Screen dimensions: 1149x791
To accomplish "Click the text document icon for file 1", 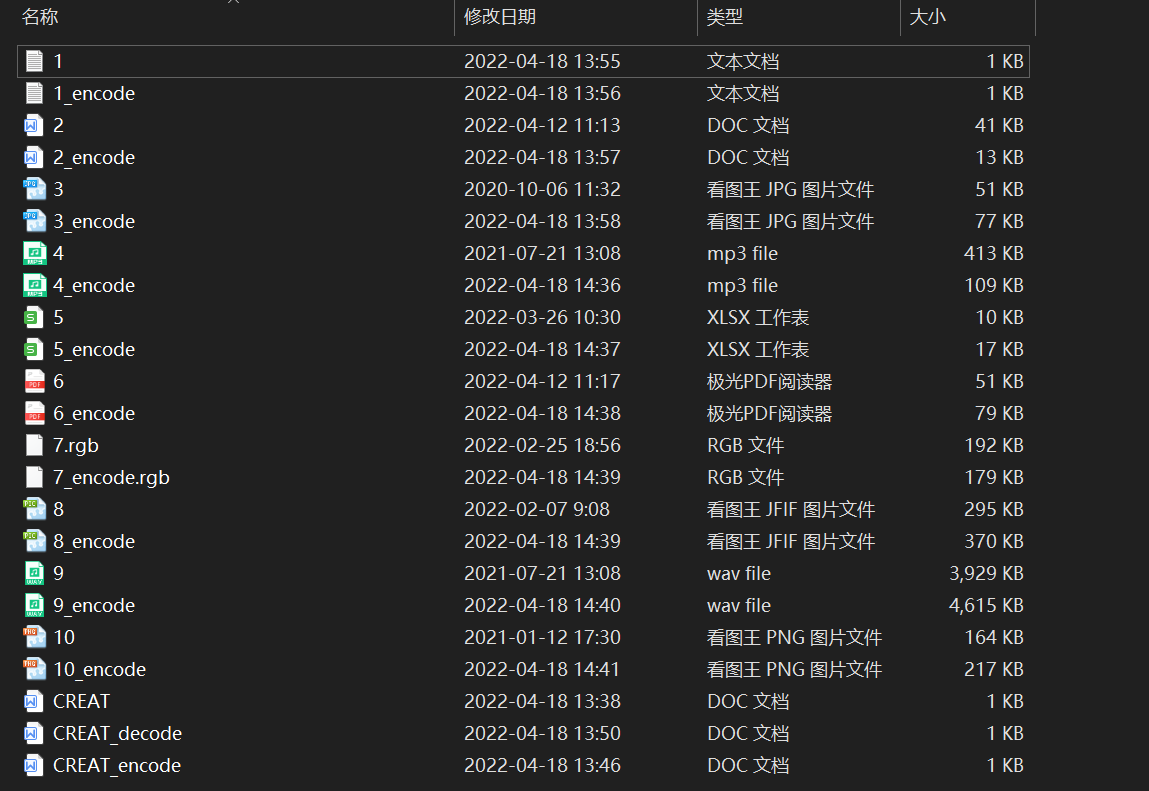I will [34, 61].
